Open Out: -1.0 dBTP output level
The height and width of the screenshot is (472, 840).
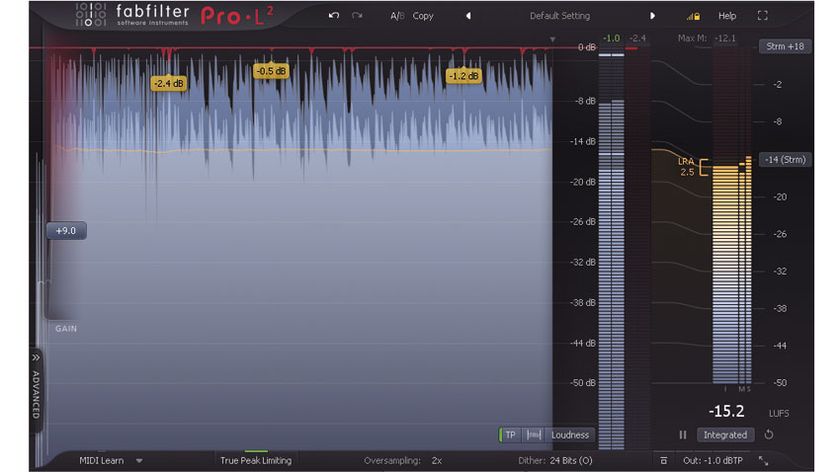pyautogui.click(x=712, y=460)
